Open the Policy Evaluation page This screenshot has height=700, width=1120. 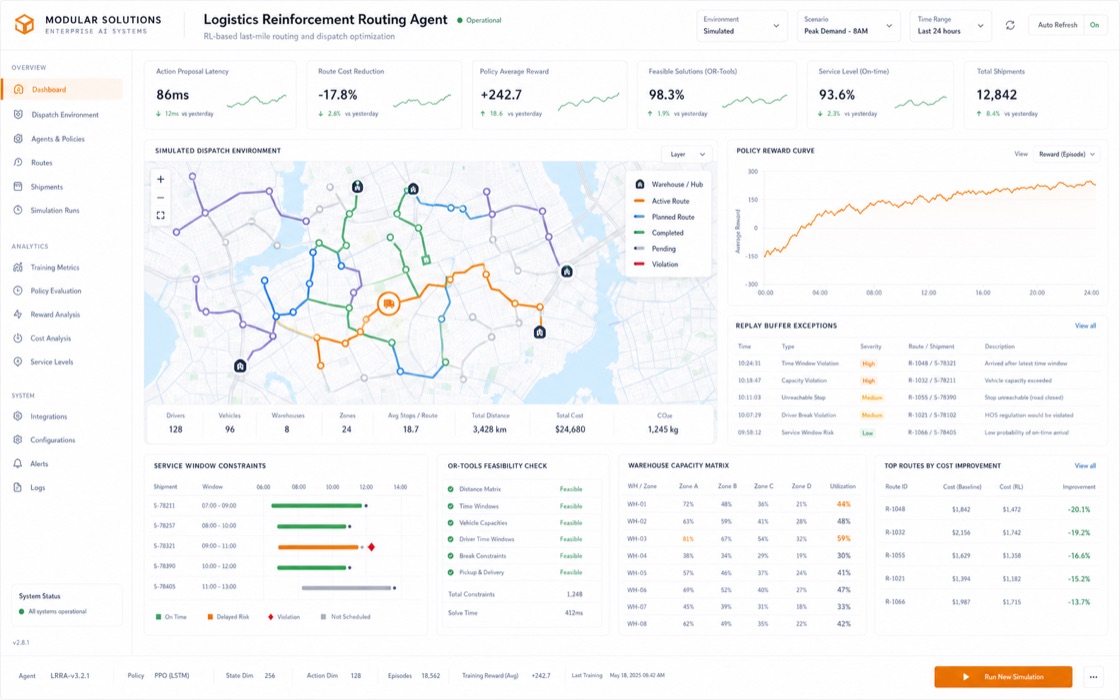[56, 291]
